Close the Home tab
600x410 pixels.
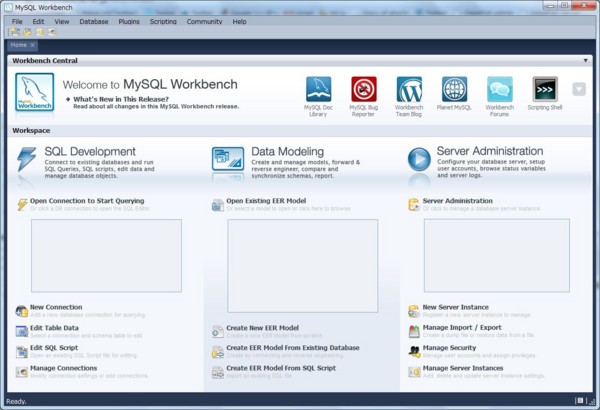(33, 45)
